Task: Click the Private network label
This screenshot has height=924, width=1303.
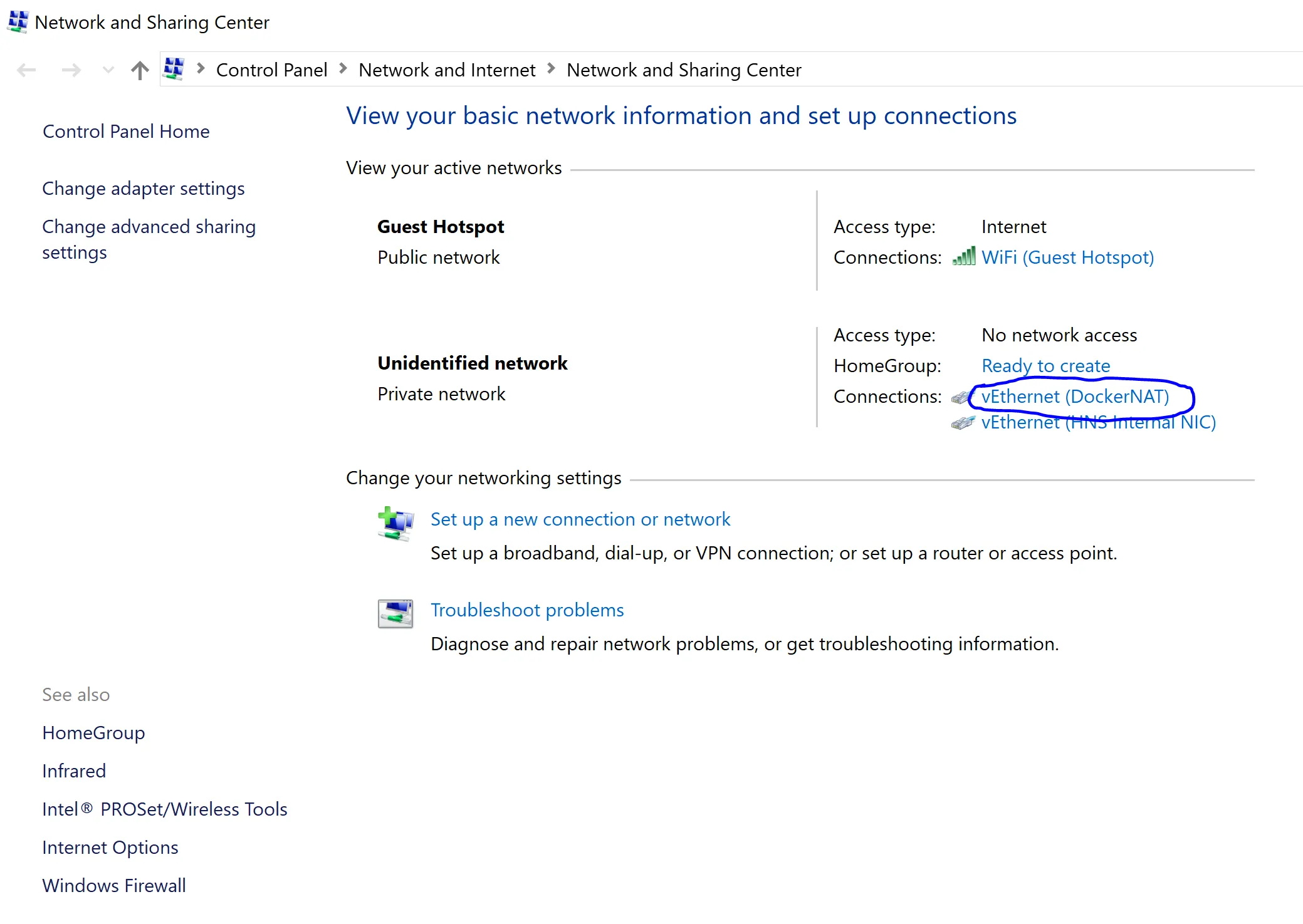Action: click(x=441, y=394)
